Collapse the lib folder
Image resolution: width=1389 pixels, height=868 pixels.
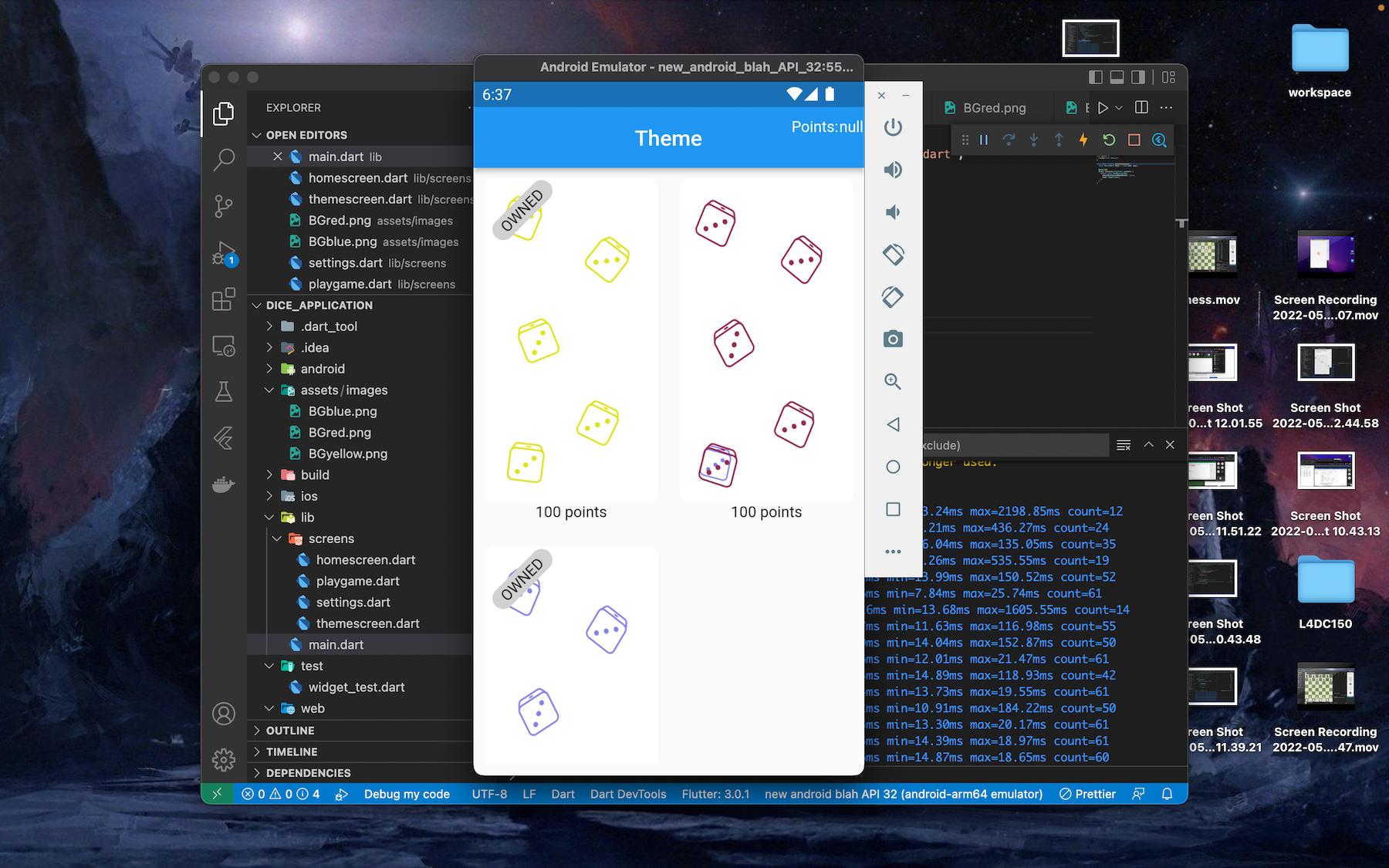360,518
